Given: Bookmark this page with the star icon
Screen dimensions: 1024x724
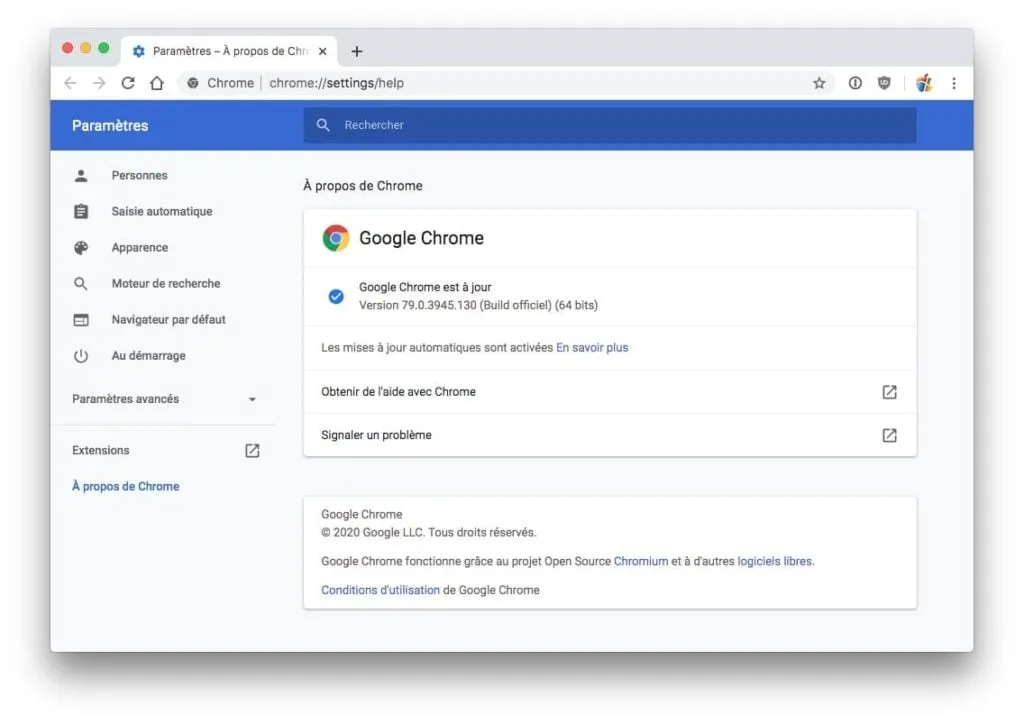Looking at the screenshot, I should pyautogui.click(x=819, y=83).
